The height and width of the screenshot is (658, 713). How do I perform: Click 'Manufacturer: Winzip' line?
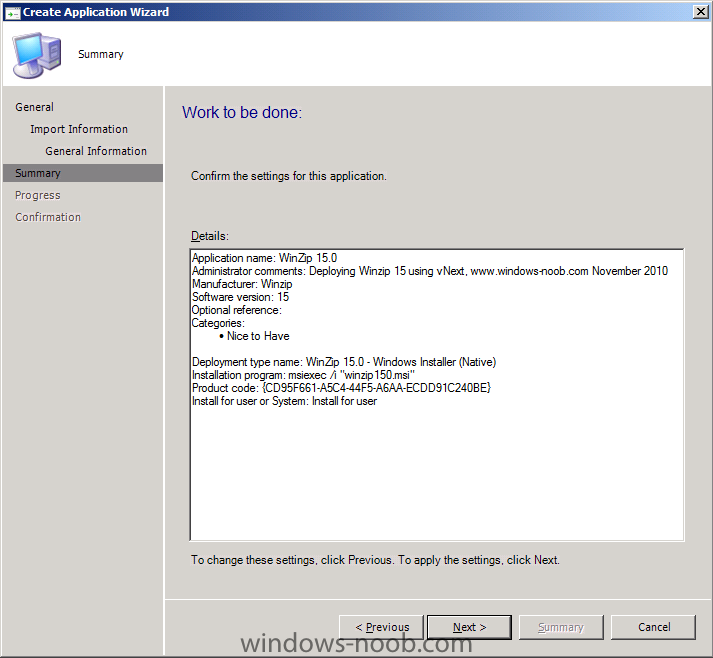pyautogui.click(x=242, y=284)
